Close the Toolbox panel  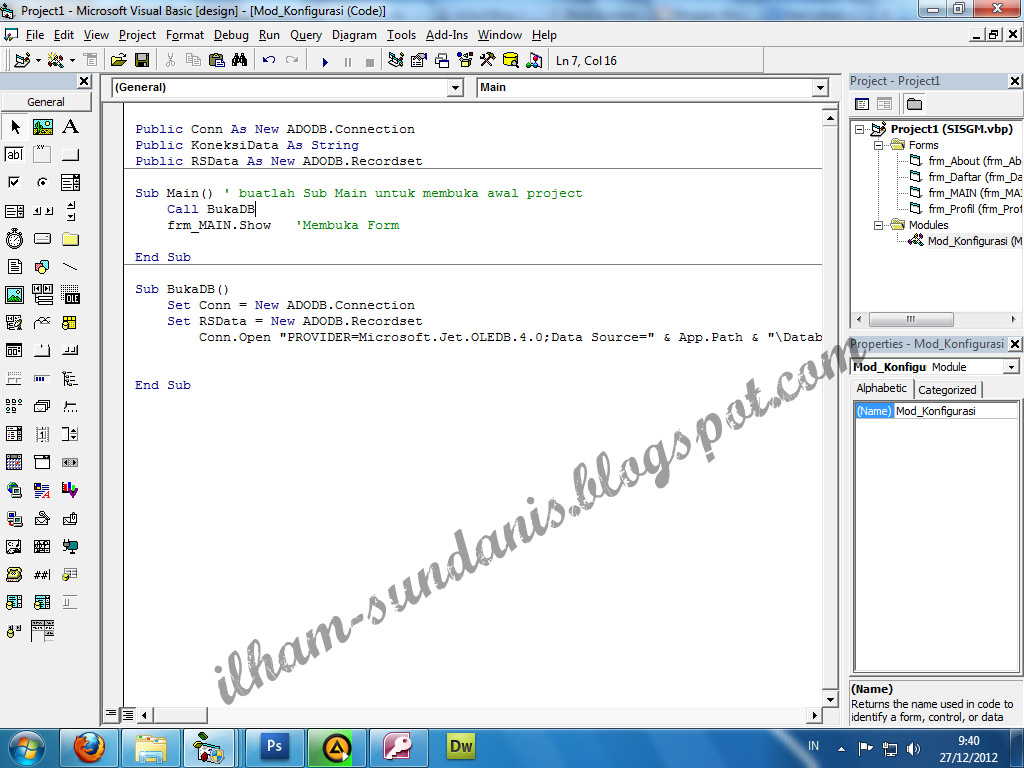click(84, 81)
